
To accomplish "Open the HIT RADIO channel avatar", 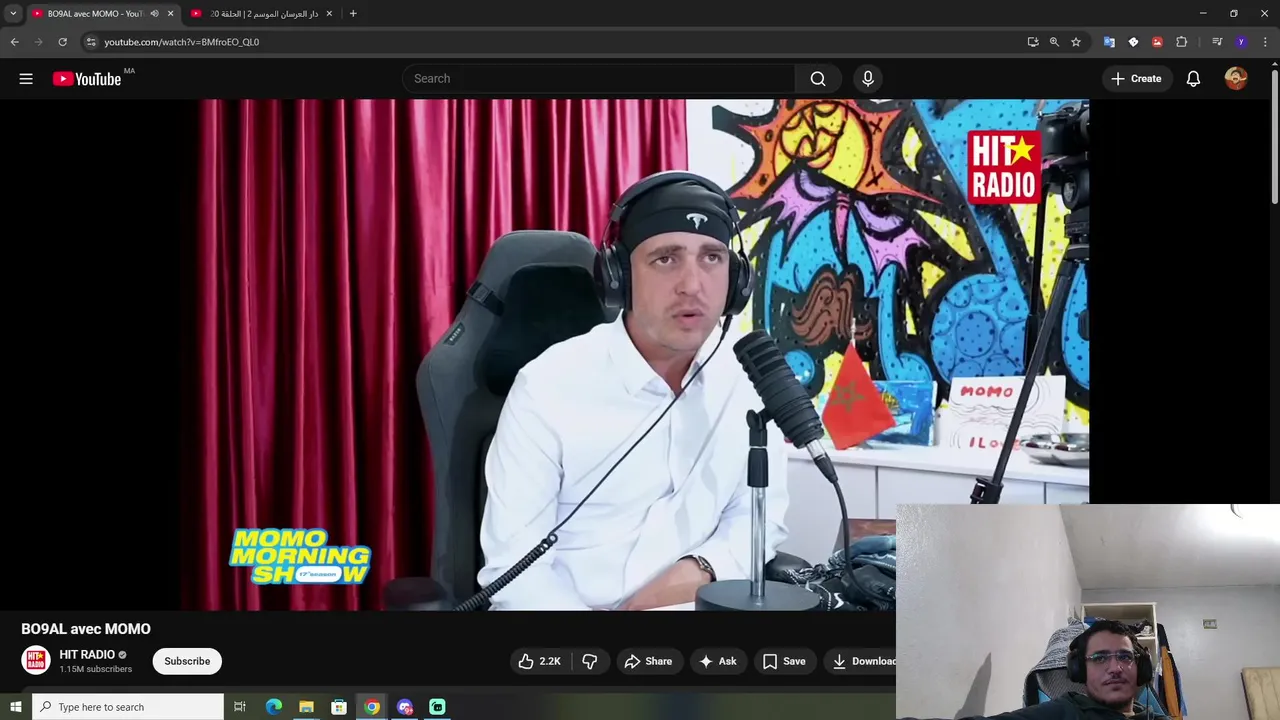I will [x=36, y=661].
